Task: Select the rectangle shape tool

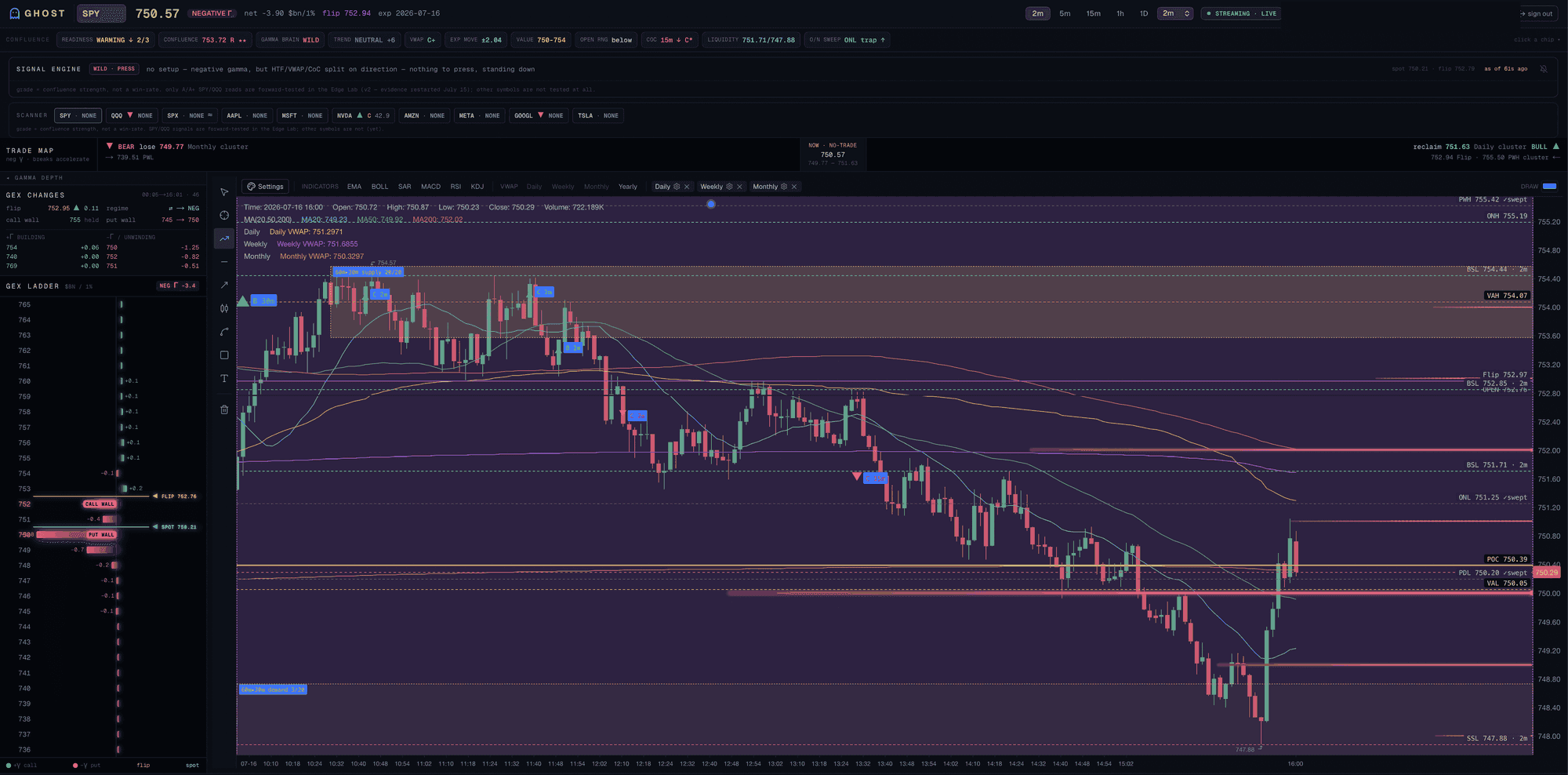Action: (224, 355)
